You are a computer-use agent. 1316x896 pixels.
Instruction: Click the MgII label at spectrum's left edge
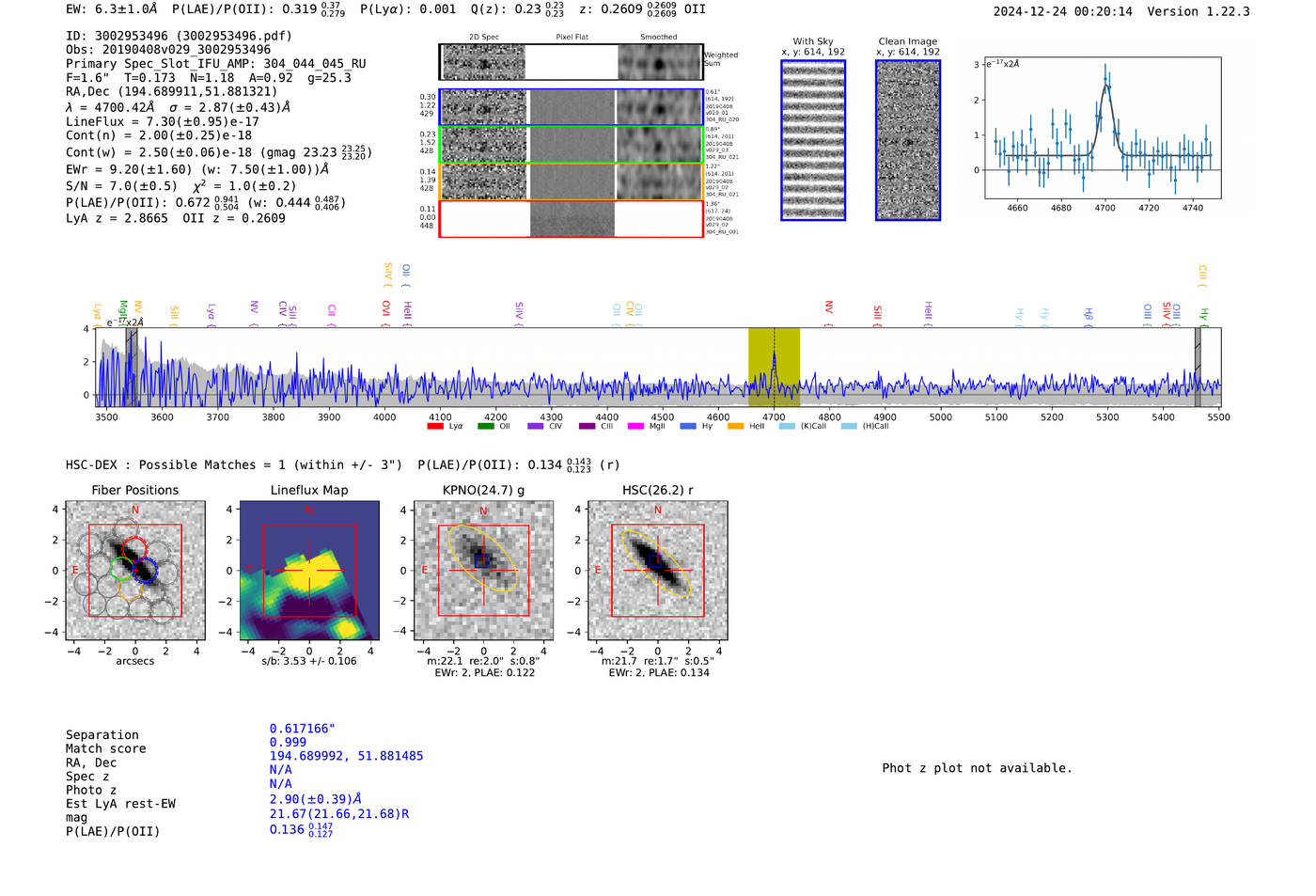click(x=123, y=312)
